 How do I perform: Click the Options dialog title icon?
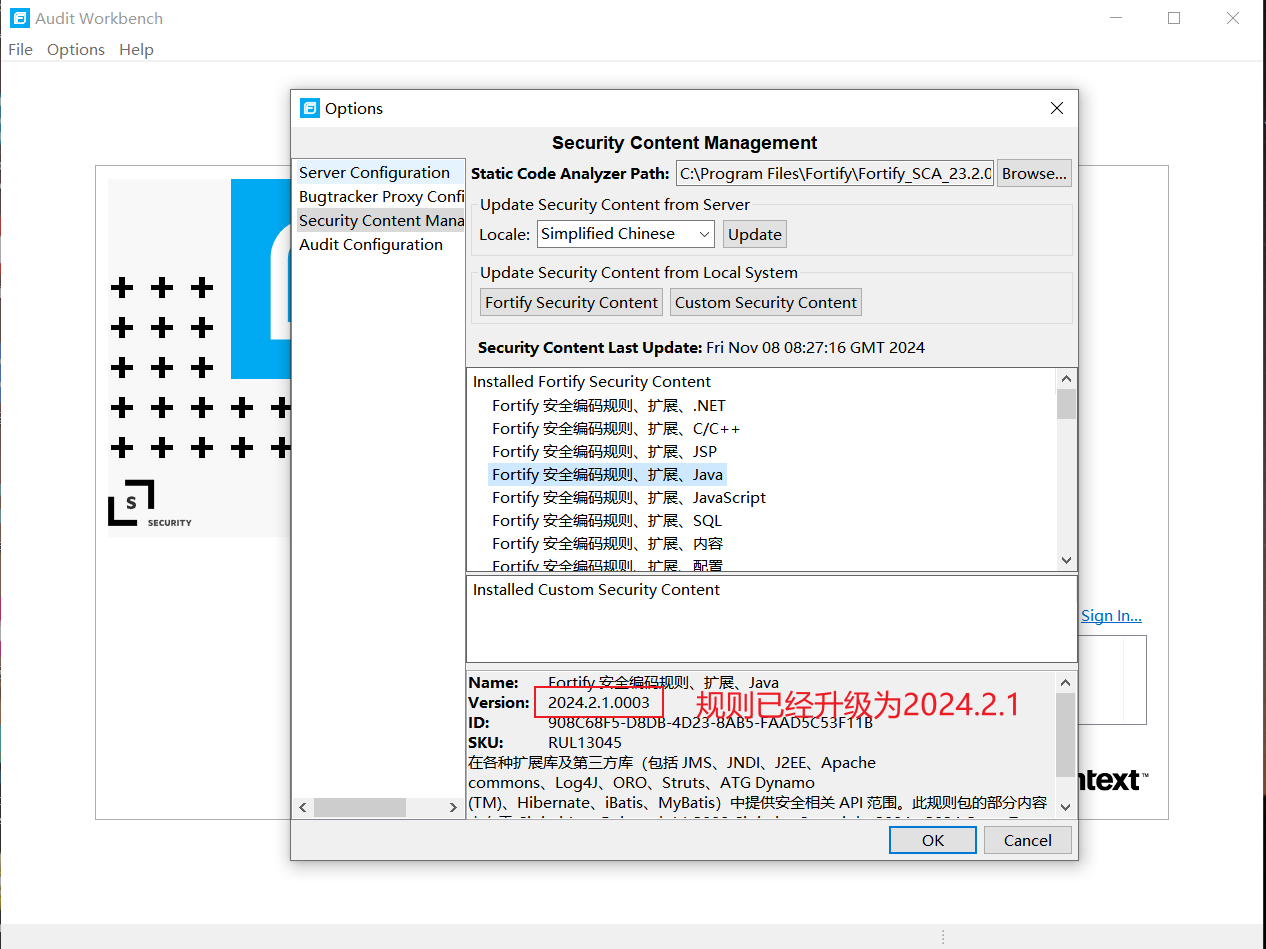[310, 108]
